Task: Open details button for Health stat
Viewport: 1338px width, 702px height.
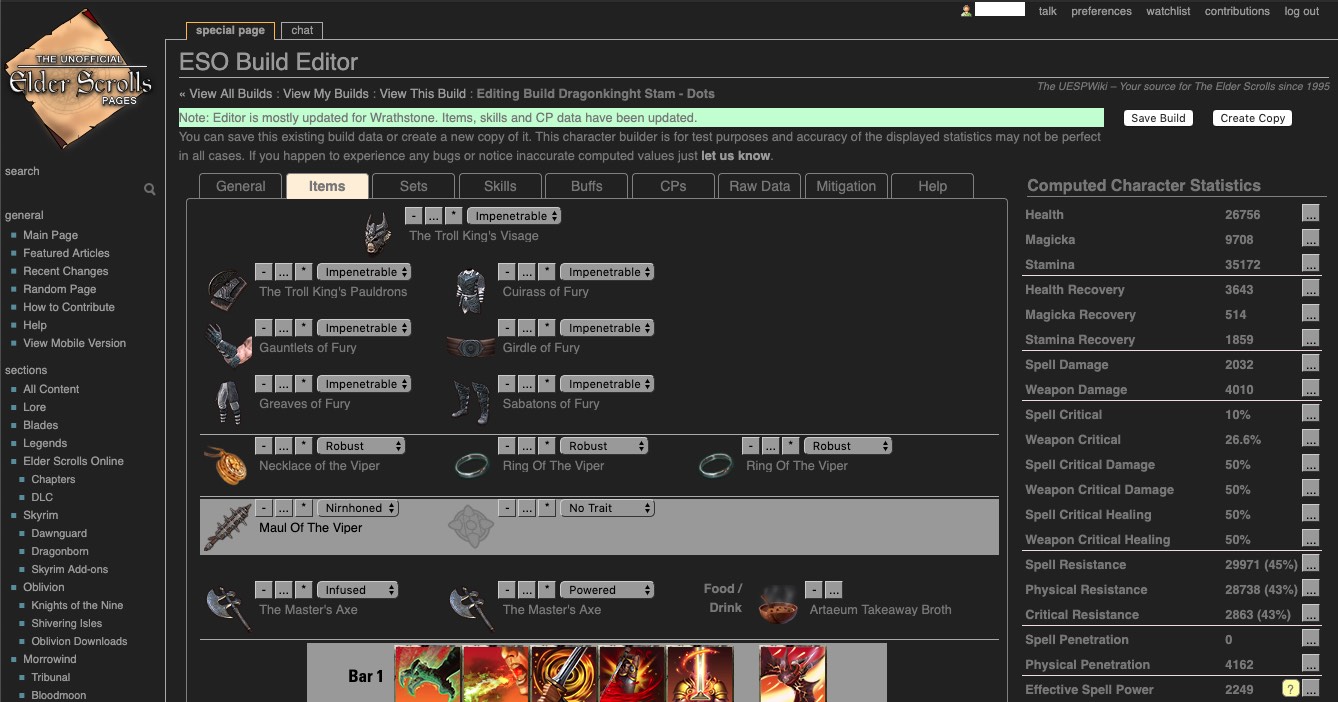Action: point(1310,214)
